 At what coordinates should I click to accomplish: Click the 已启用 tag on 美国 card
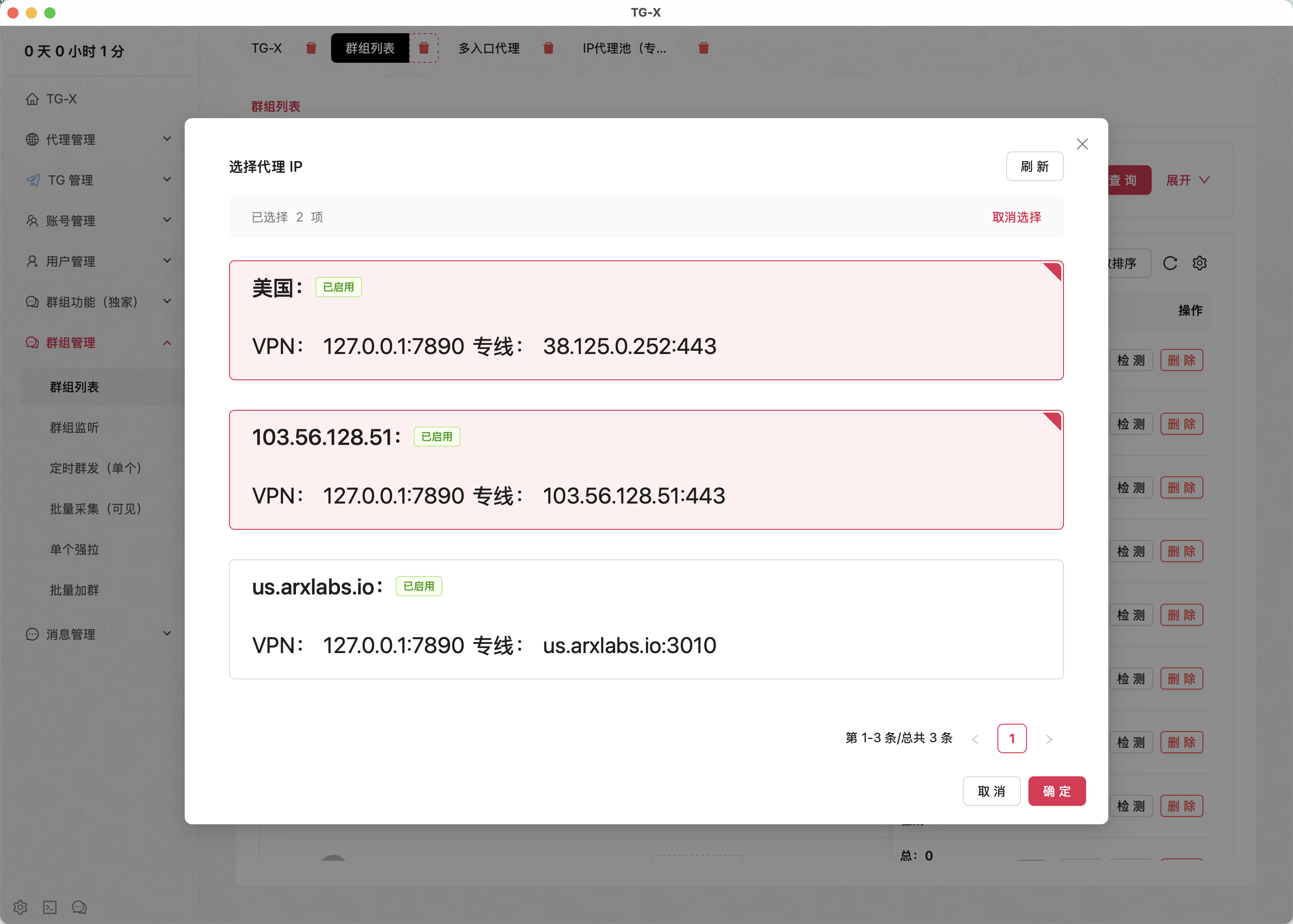pyautogui.click(x=338, y=288)
